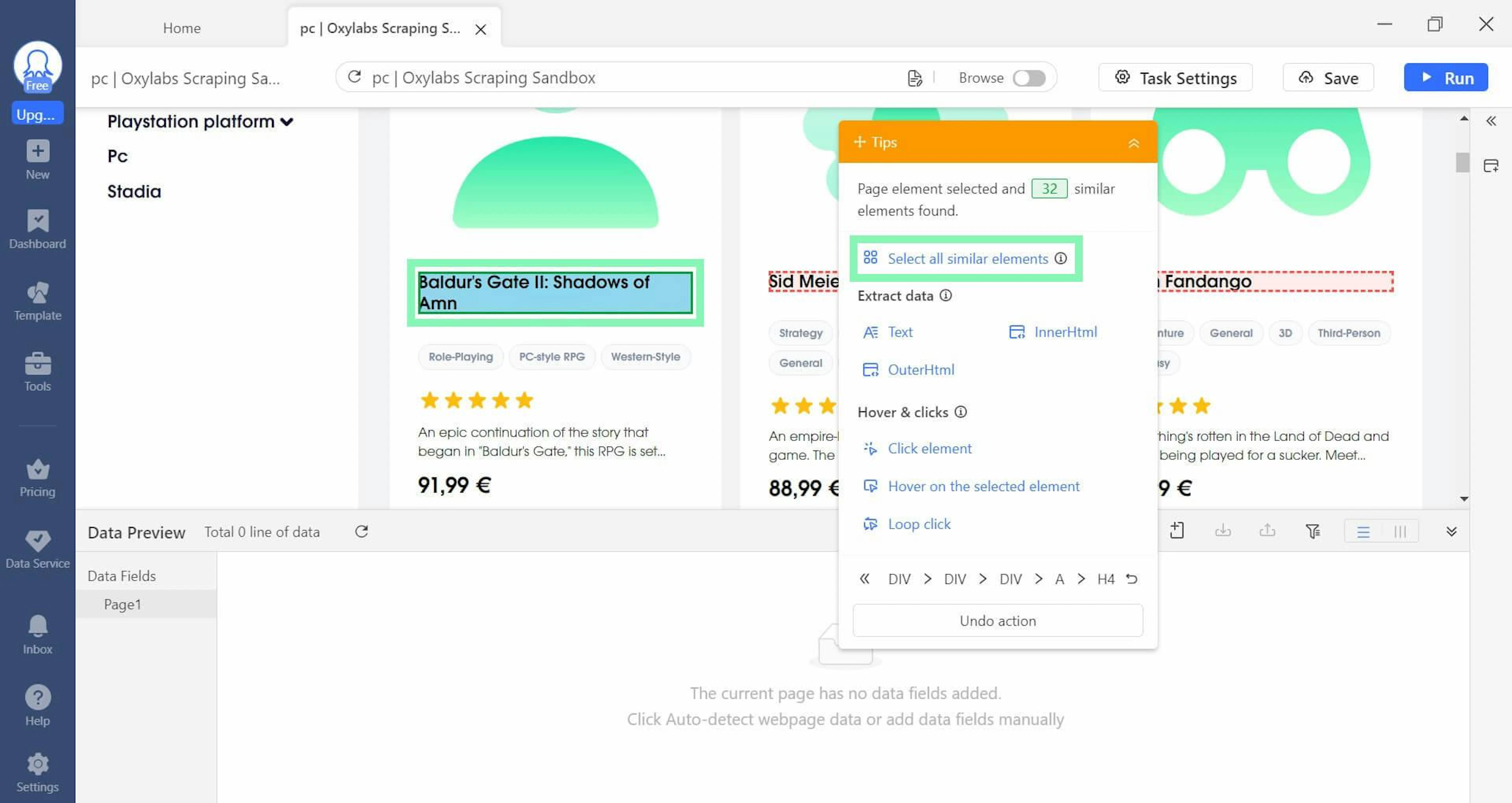Screen dimensions: 1512x803
Task: Click the Upgrade button in sidebar
Action: point(37,114)
